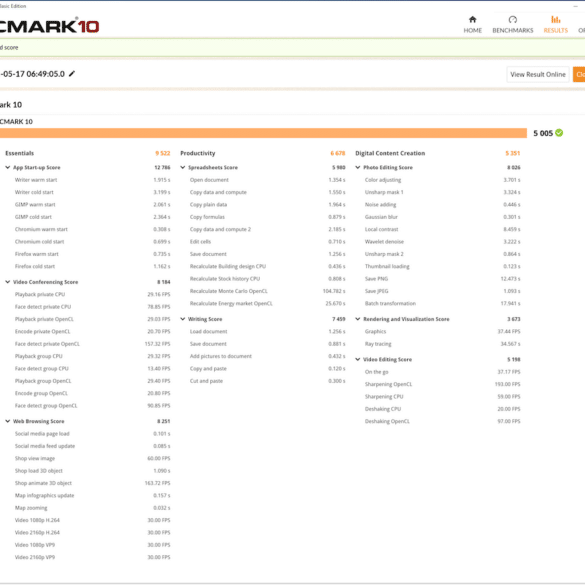Click Video 2160p VP9 row

[x=93, y=557]
